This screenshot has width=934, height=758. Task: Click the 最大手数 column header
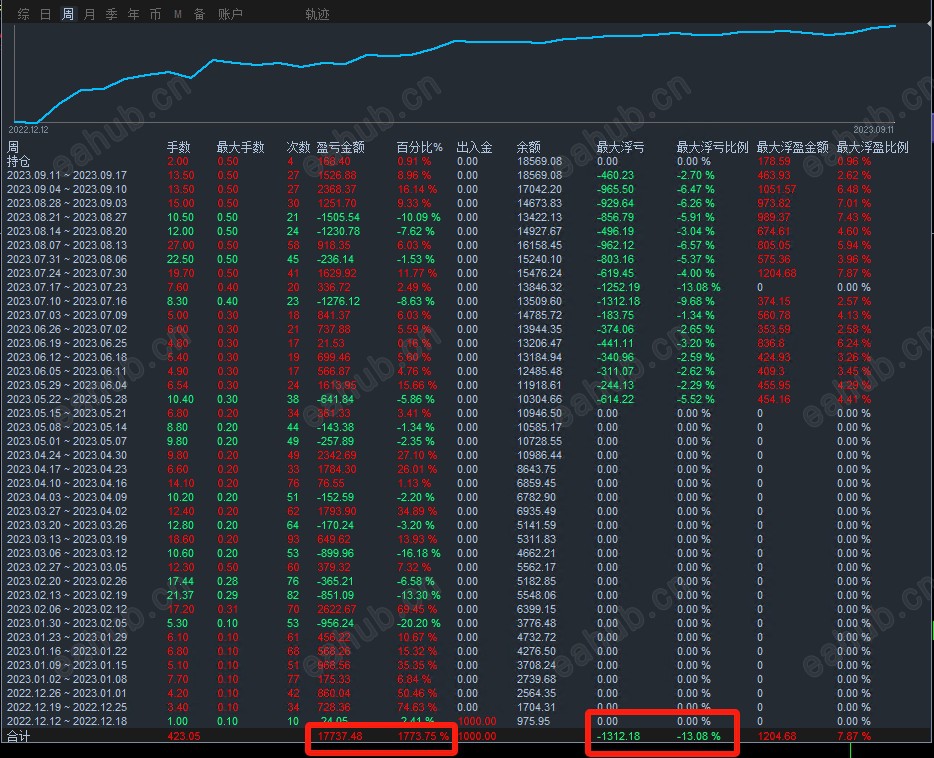tap(240, 147)
